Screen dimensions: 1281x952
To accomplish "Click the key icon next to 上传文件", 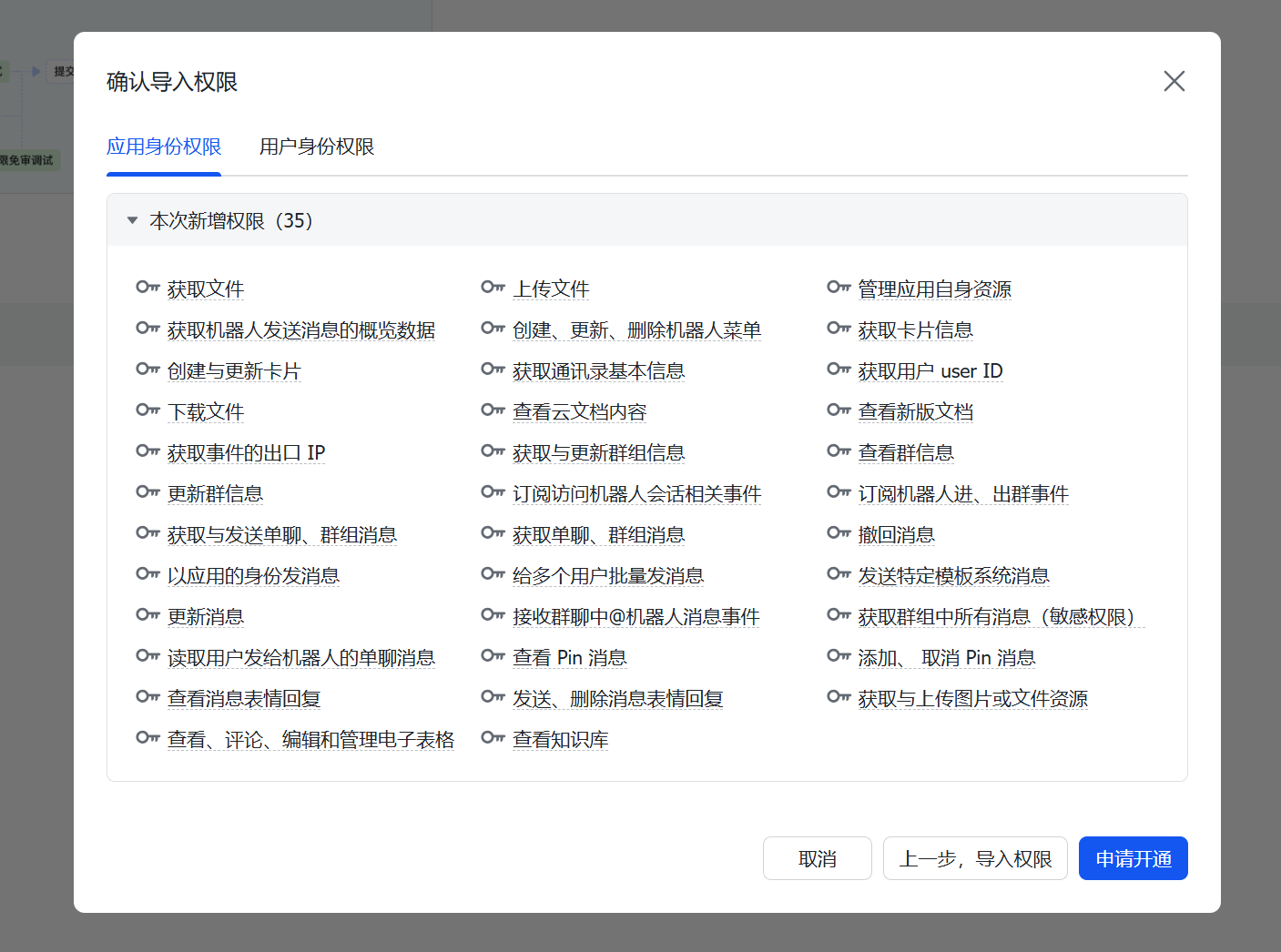I will [493, 288].
